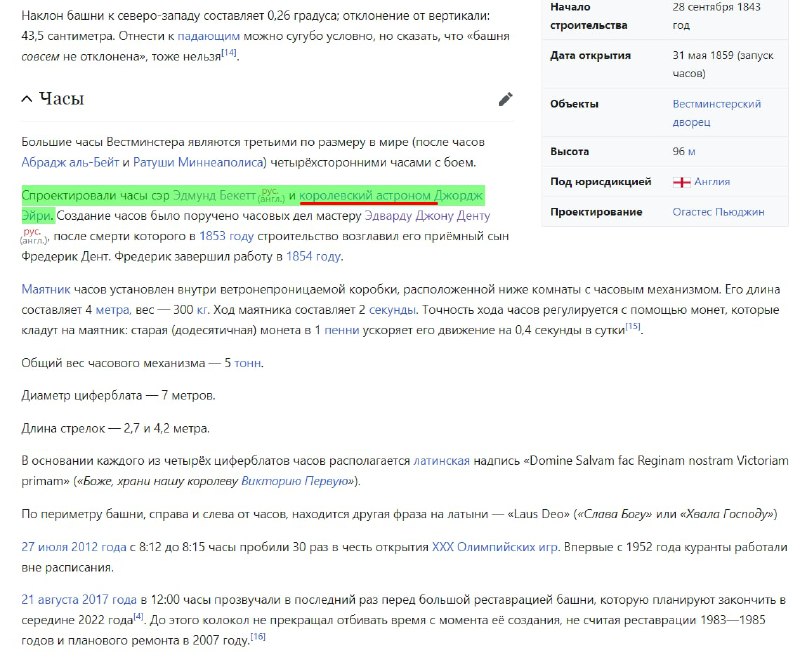Follow the Викторию Первую link

click(294, 481)
